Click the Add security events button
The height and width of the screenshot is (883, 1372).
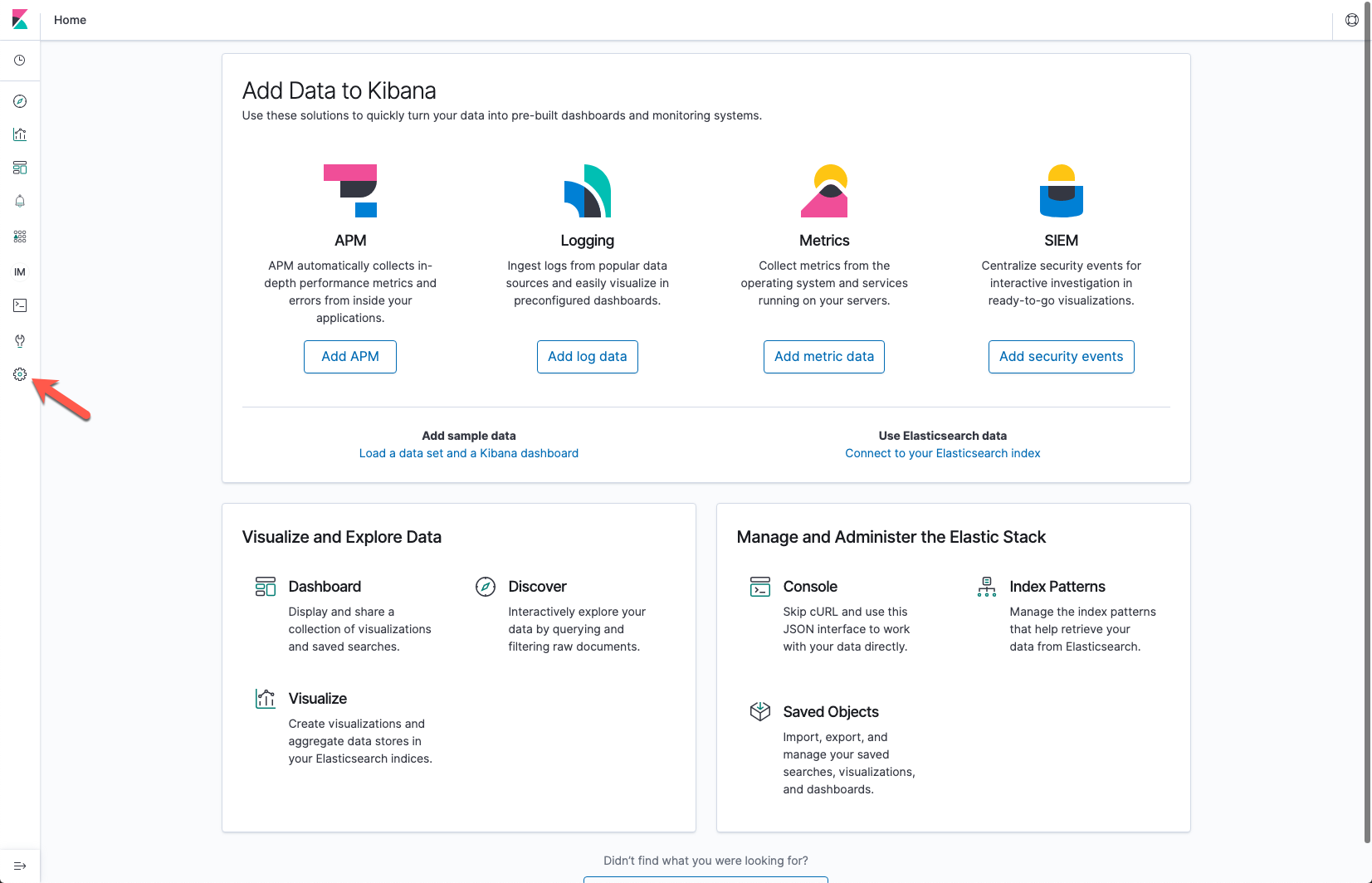[x=1062, y=357]
